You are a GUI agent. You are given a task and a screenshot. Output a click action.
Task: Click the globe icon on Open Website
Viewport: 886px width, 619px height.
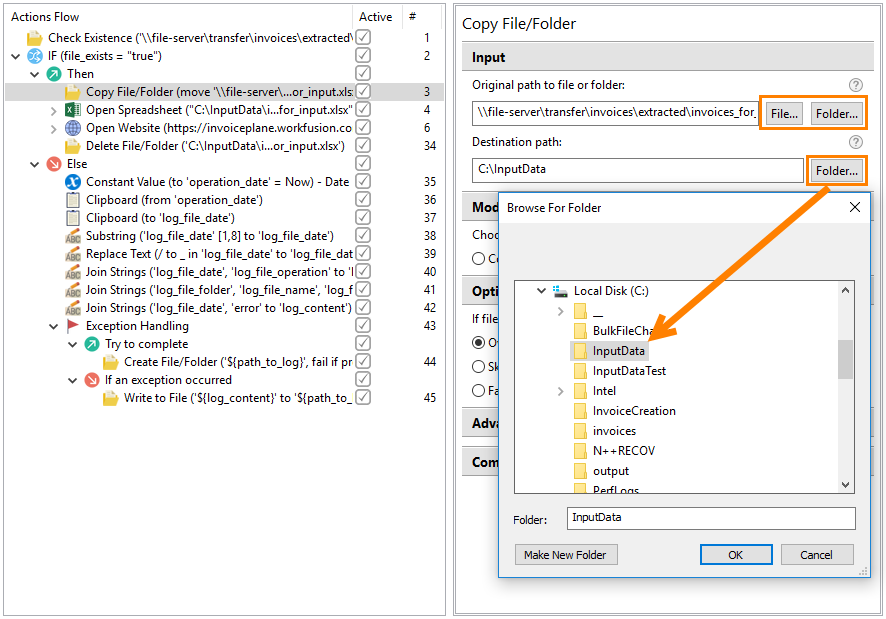[x=72, y=128]
